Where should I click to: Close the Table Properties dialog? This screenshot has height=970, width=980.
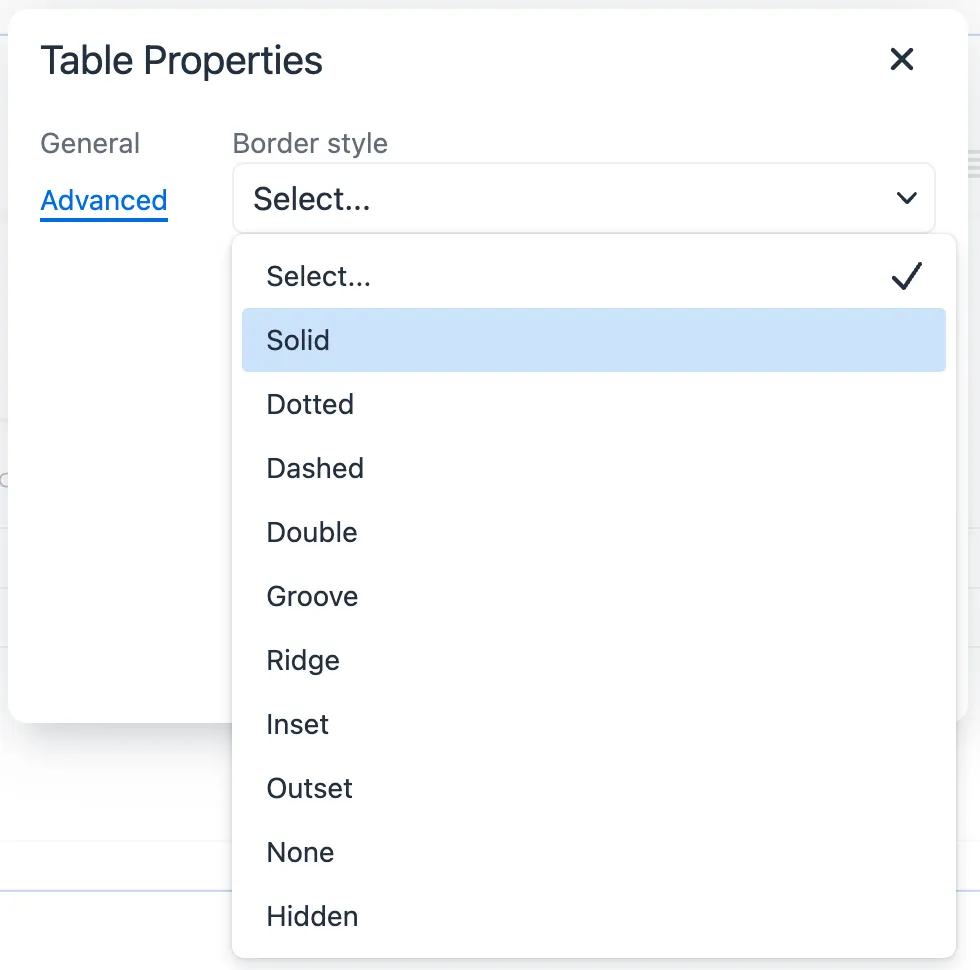[902, 60]
